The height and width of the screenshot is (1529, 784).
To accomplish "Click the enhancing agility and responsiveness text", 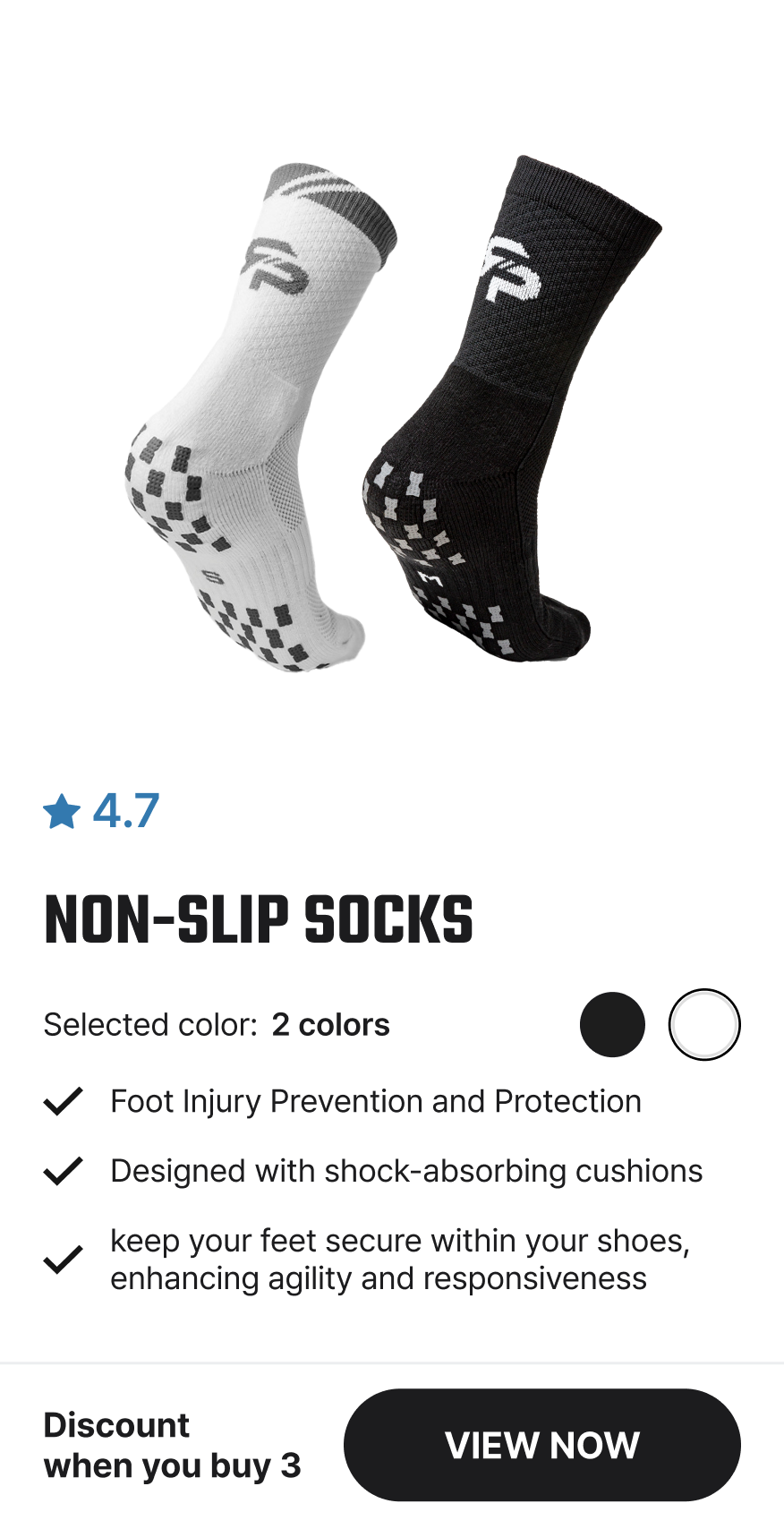I will (x=379, y=1278).
